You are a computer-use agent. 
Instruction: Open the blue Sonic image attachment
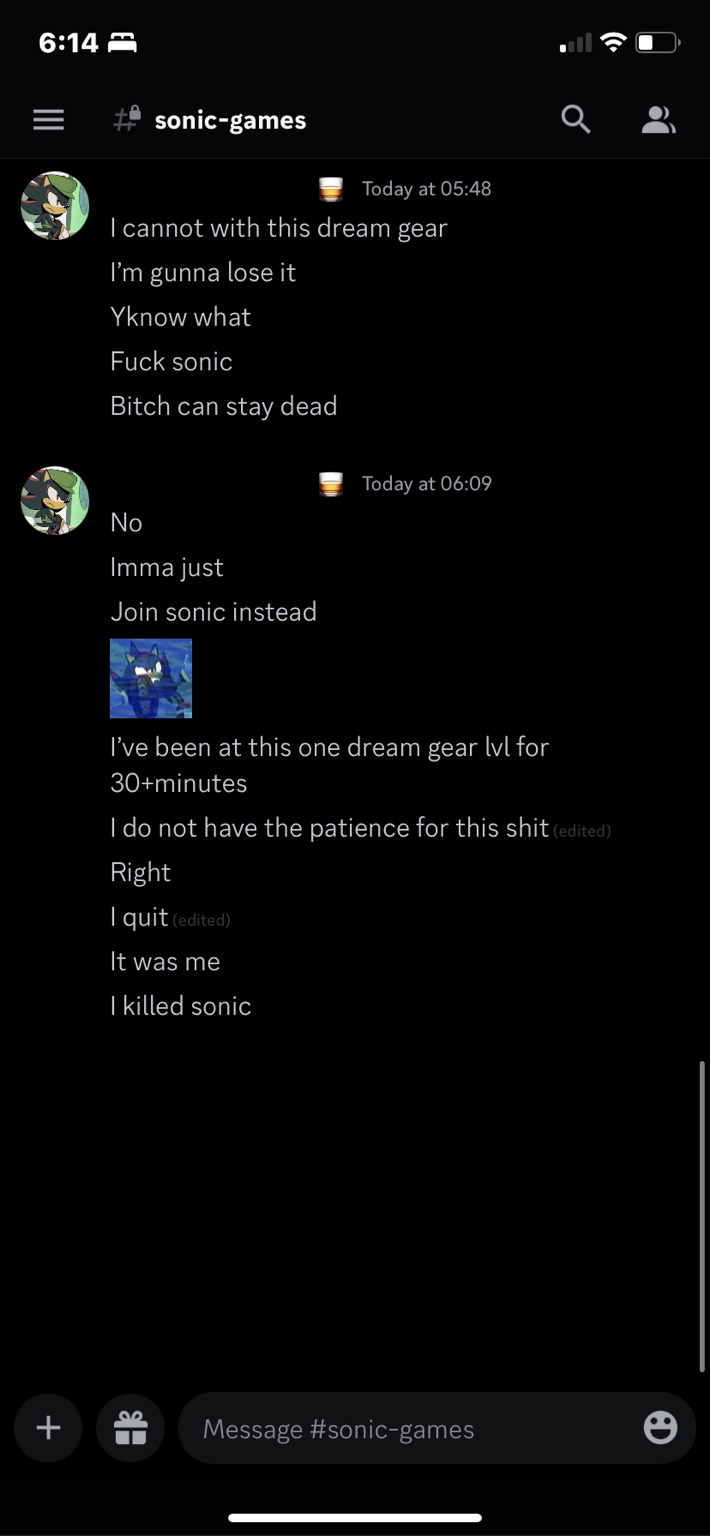(151, 678)
